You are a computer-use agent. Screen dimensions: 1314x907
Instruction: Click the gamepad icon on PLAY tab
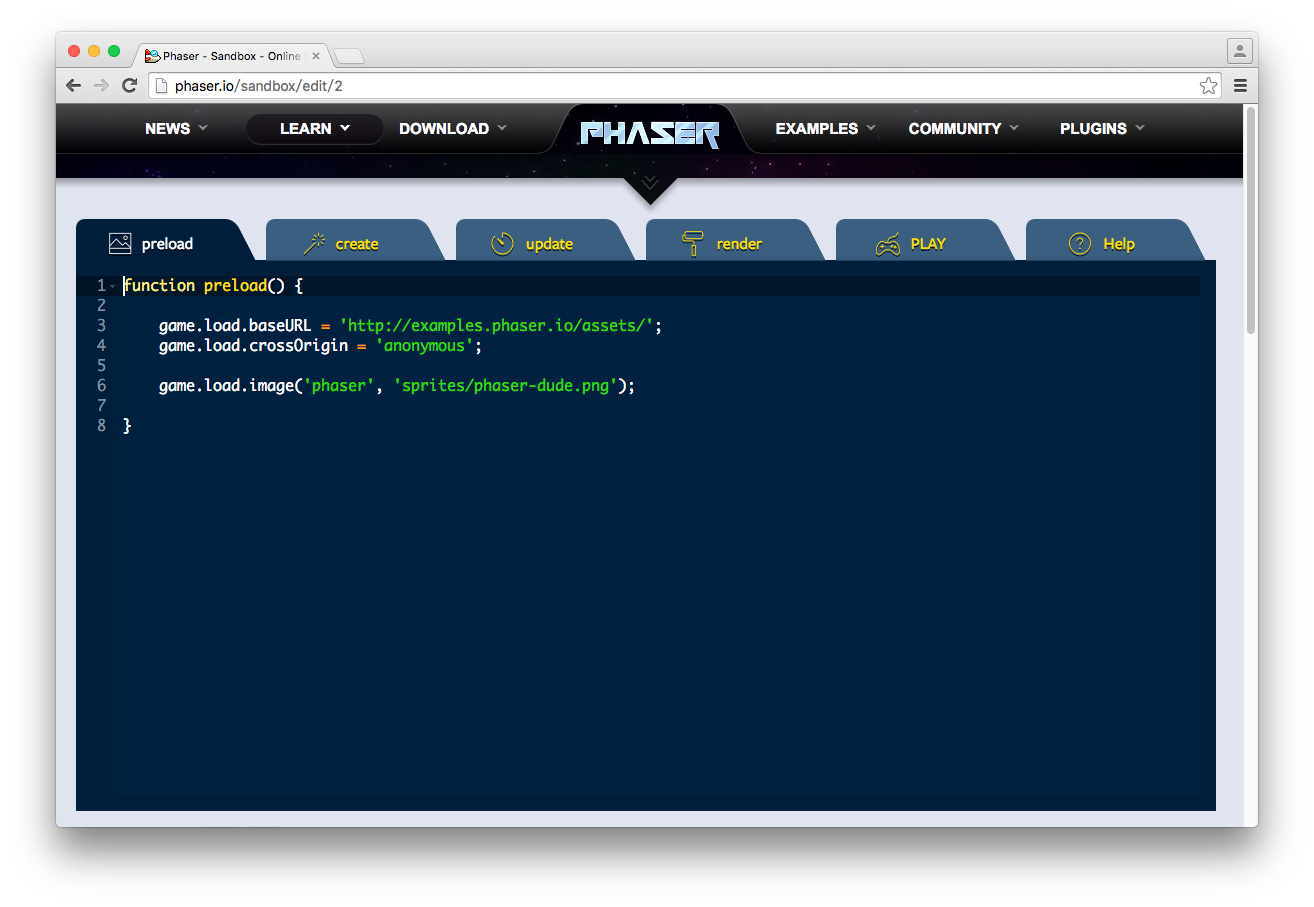887,244
